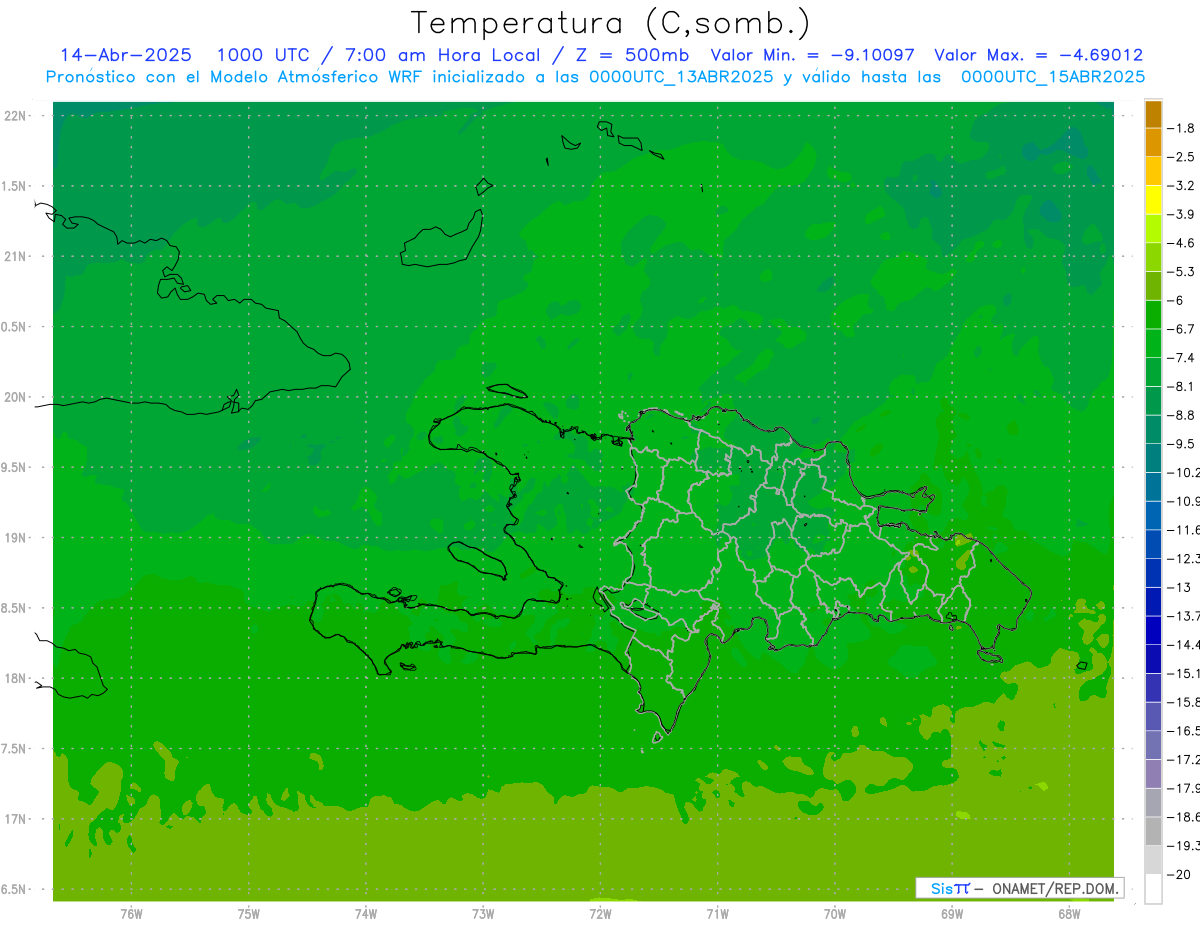Click the "-9.5" legend value
This screenshot has height=927, width=1200.
(x=1181, y=444)
